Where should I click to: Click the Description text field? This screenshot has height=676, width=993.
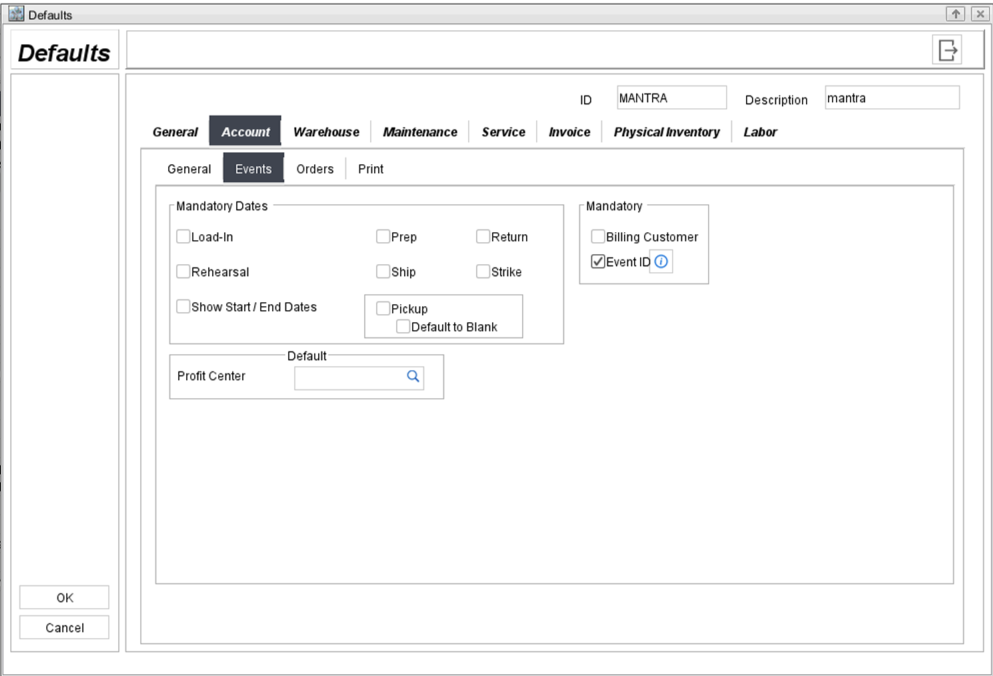pyautogui.click(x=891, y=98)
